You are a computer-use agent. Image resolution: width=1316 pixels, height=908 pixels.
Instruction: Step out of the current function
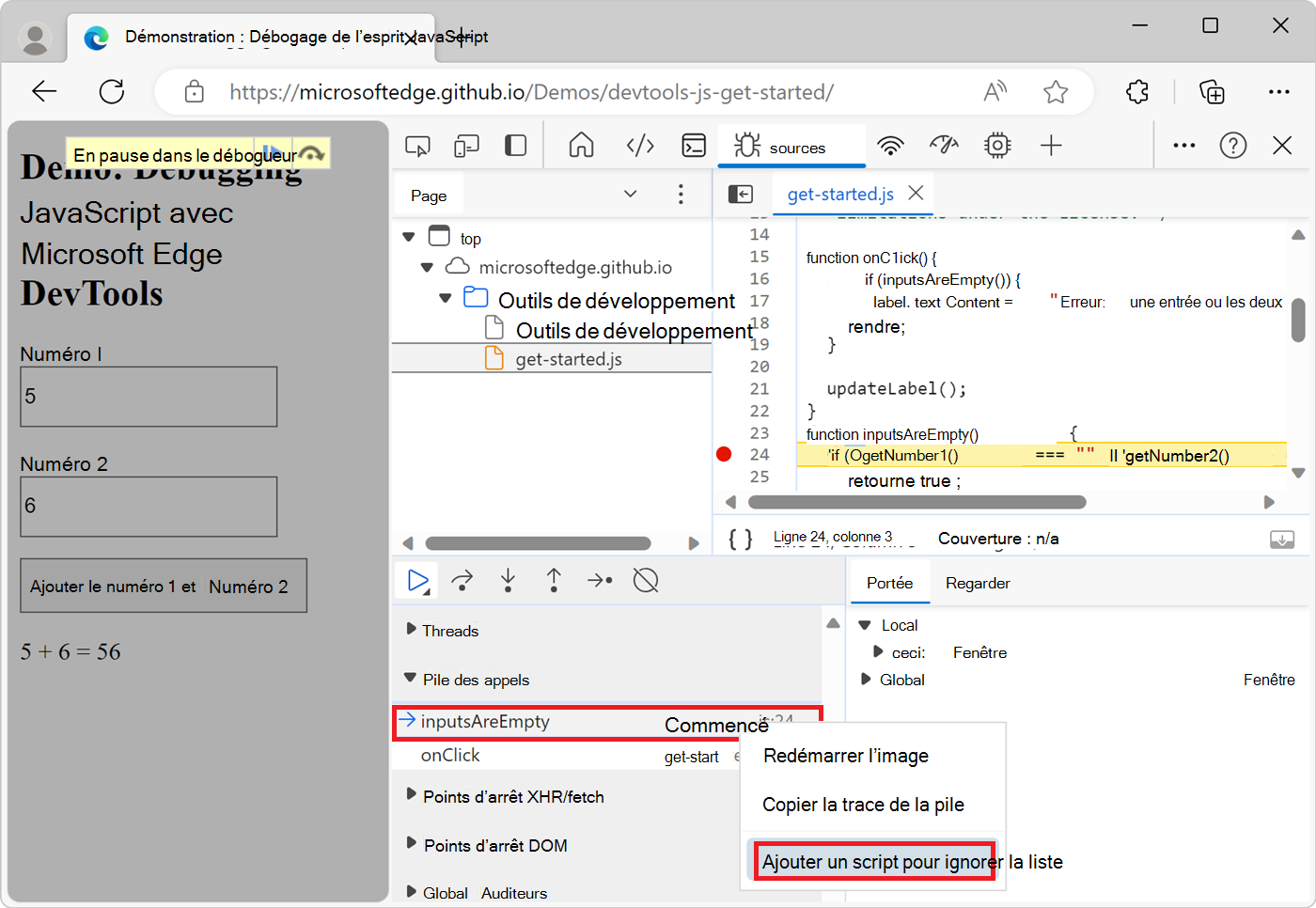point(555,581)
